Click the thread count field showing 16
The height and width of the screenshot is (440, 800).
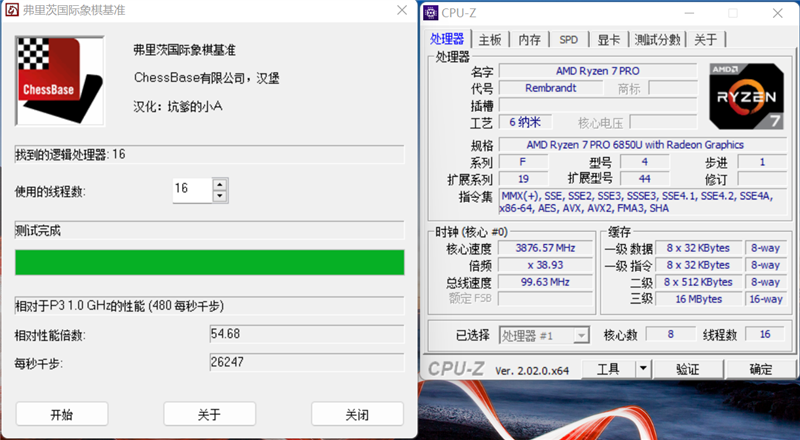(192, 190)
